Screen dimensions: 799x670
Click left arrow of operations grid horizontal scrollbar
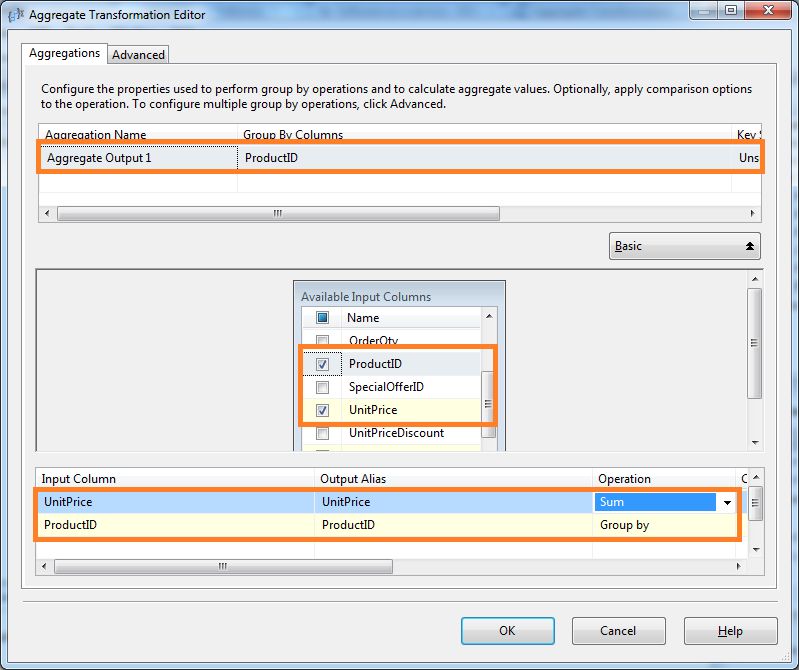click(x=44, y=567)
